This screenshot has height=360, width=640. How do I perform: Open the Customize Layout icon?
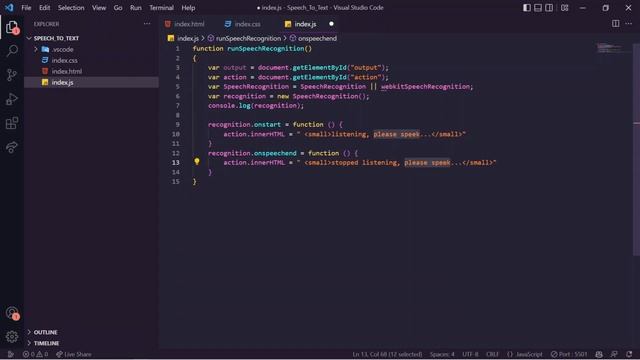(x=564, y=8)
